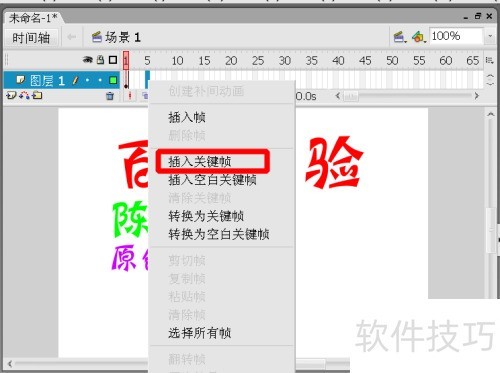Insert a new layer folder
Screen dimensions: 500x373
click(37, 96)
